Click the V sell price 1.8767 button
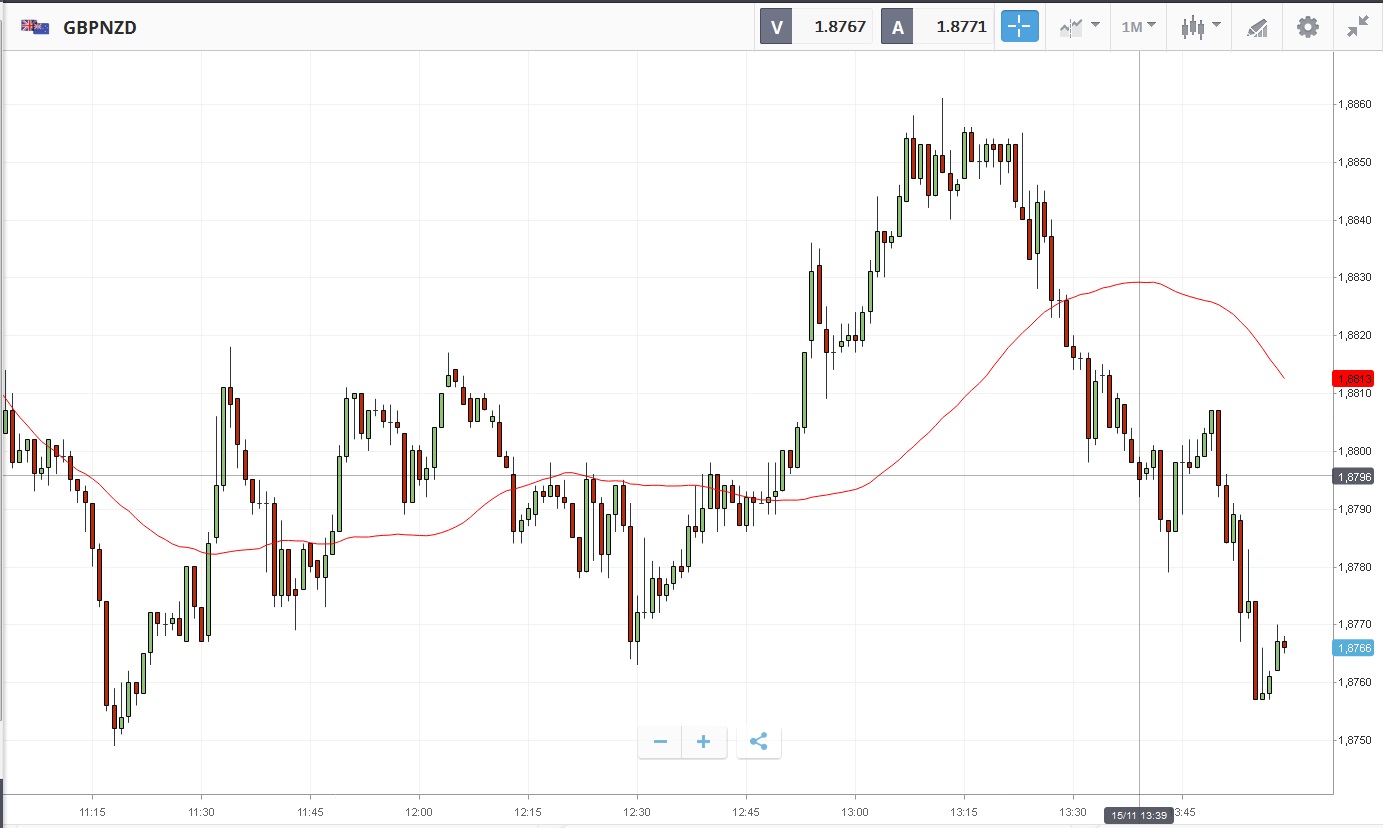This screenshot has width=1383, height=828. coord(817,27)
